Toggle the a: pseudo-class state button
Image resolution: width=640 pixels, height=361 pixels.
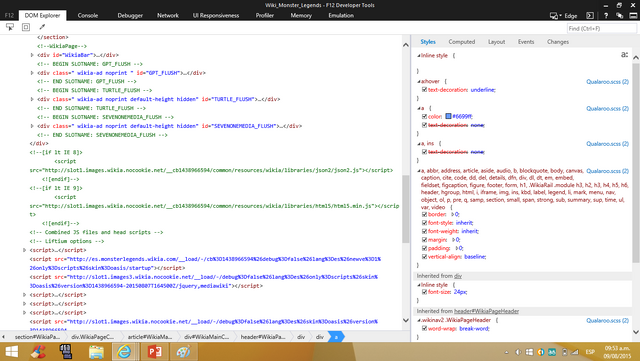pos(624,55)
